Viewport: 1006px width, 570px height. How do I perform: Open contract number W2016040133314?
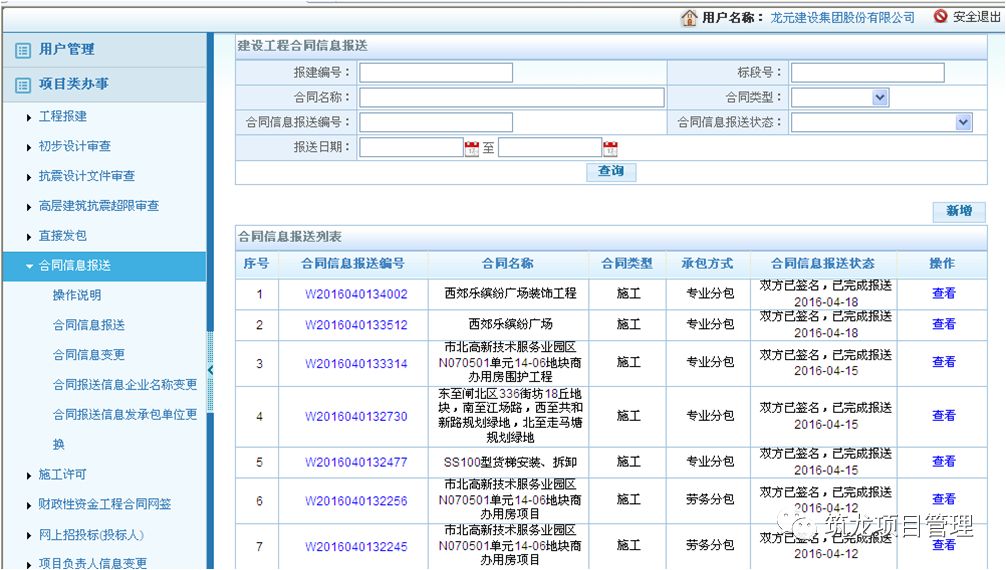point(356,363)
